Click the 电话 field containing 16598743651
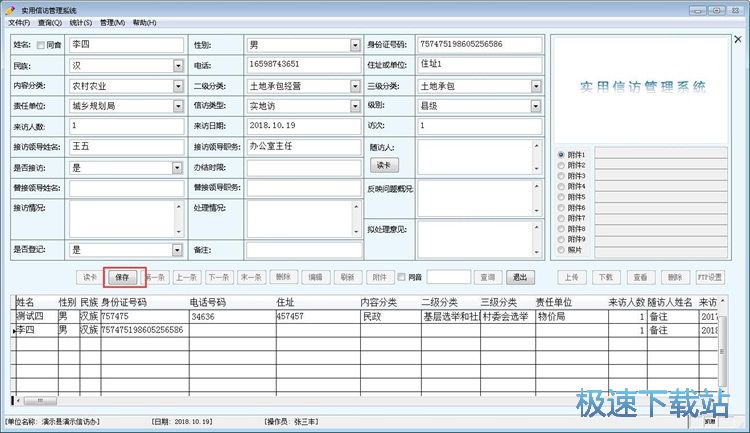750x433 pixels. [x=303, y=65]
